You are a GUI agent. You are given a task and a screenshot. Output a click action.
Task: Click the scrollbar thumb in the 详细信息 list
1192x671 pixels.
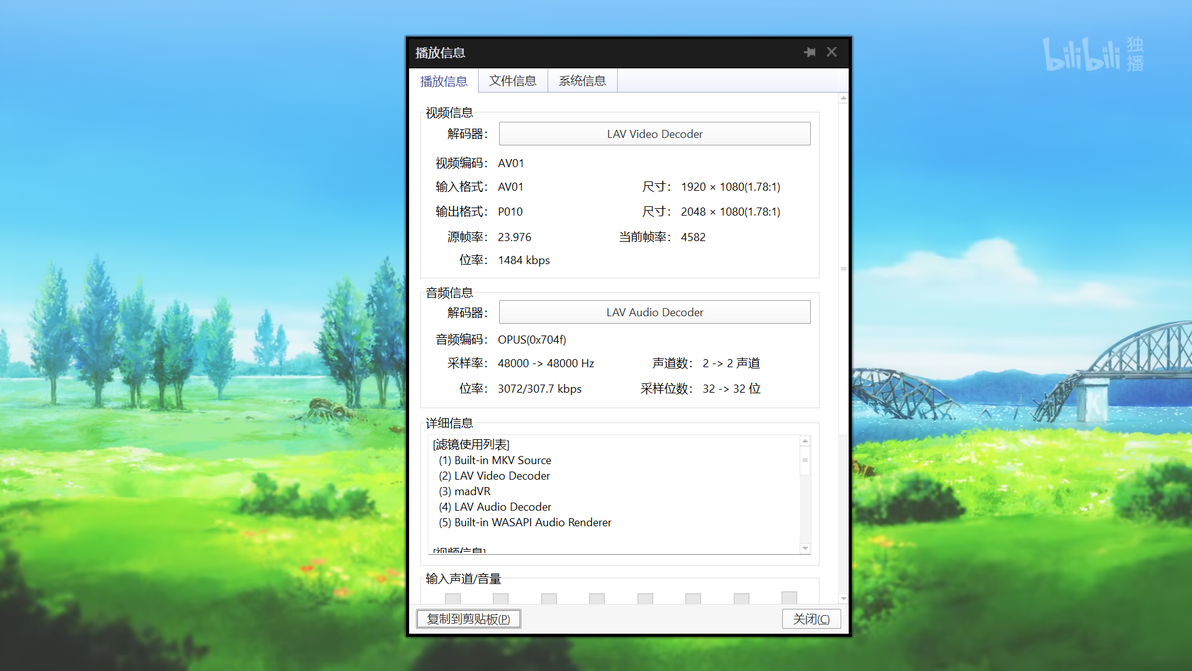click(805, 461)
